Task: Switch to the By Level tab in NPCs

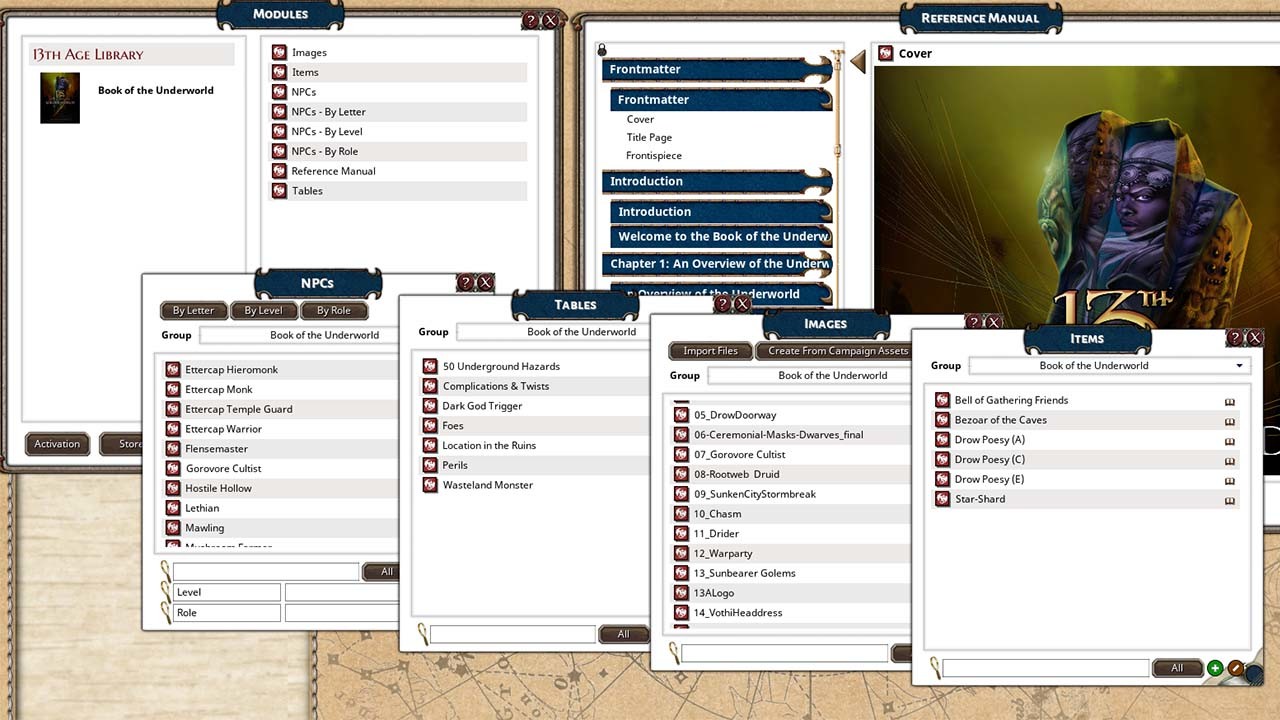Action: click(x=263, y=310)
